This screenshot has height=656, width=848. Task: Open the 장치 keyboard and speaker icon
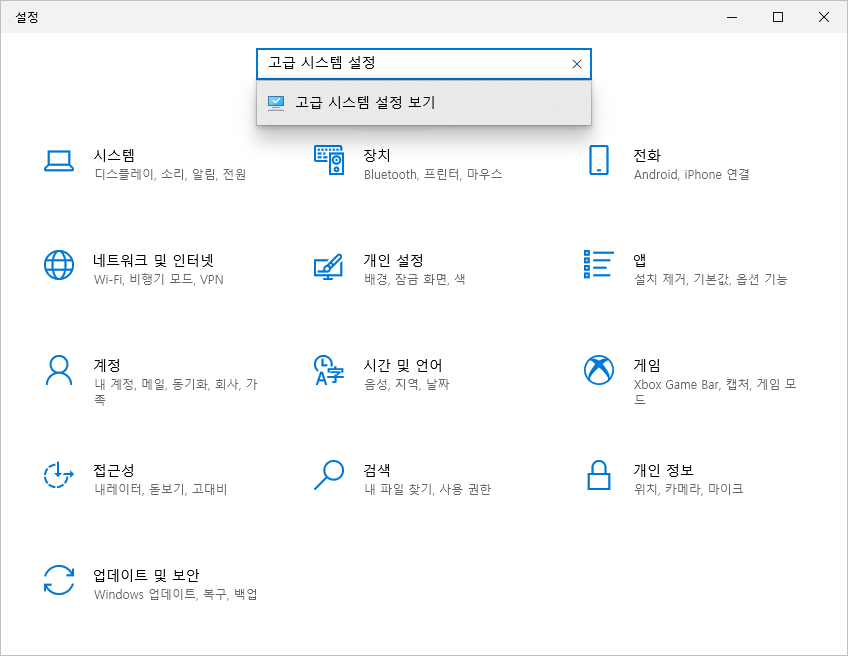[329, 160]
